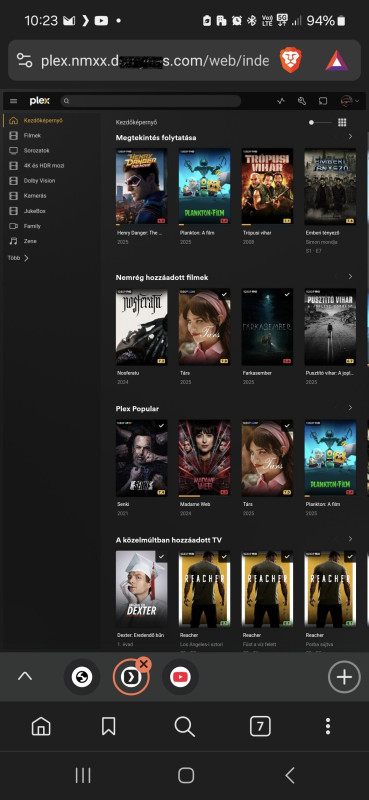
Task: Open Brave Rewards triangle icon
Action: point(336,61)
